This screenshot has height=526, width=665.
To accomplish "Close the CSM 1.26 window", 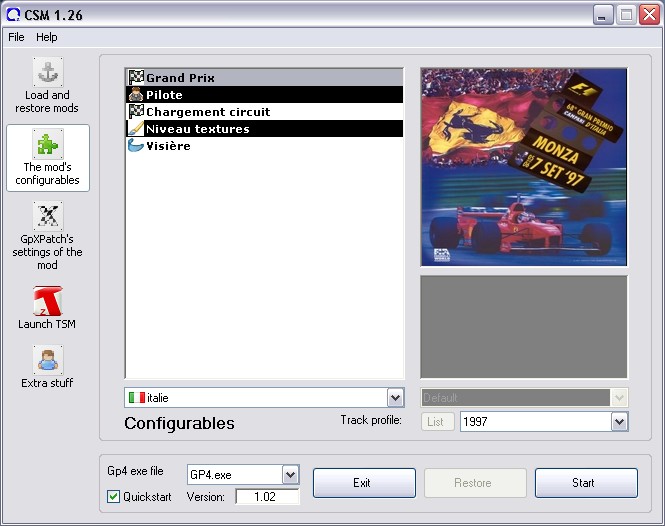I will [649, 15].
